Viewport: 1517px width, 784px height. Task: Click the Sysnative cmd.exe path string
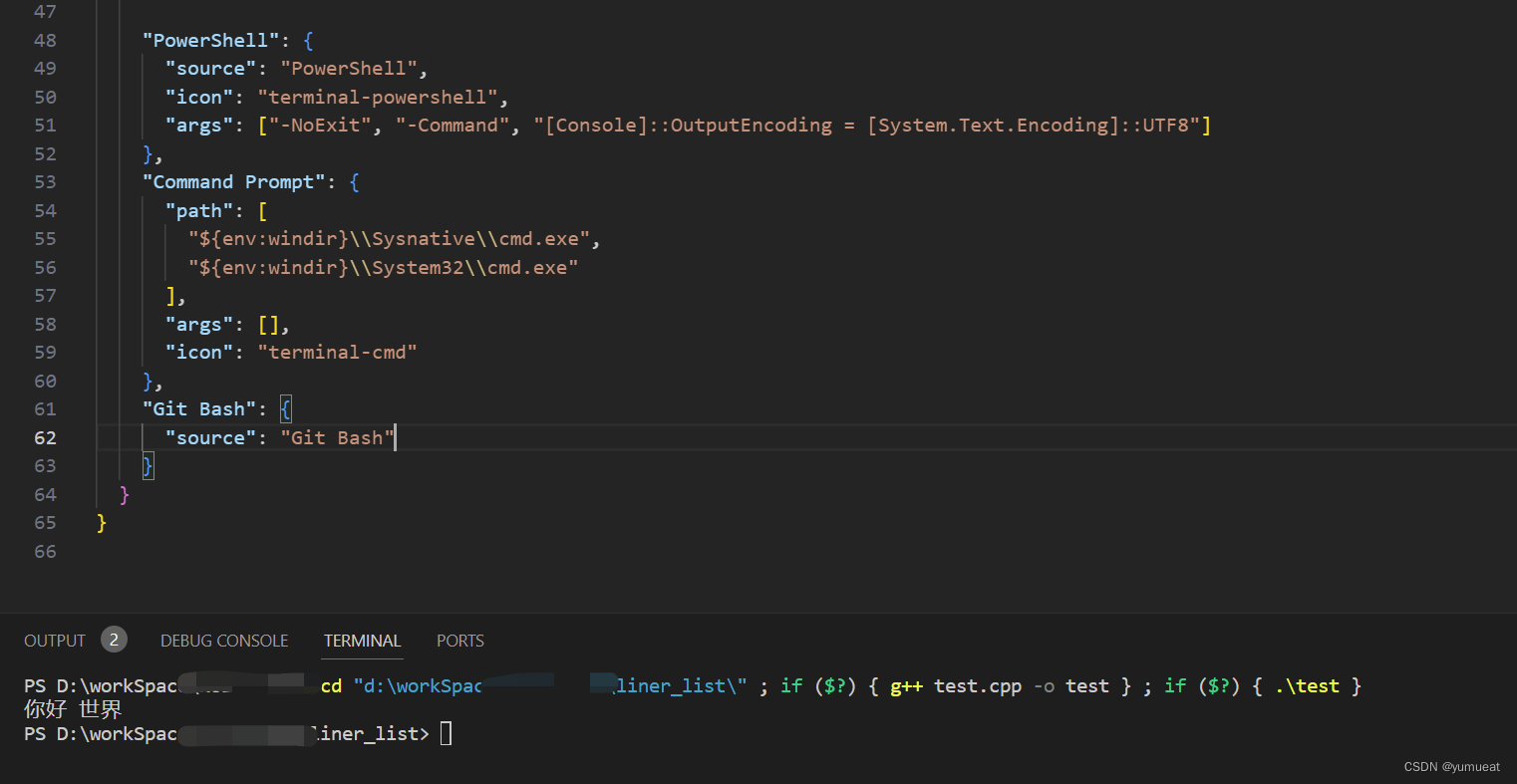click(x=389, y=239)
